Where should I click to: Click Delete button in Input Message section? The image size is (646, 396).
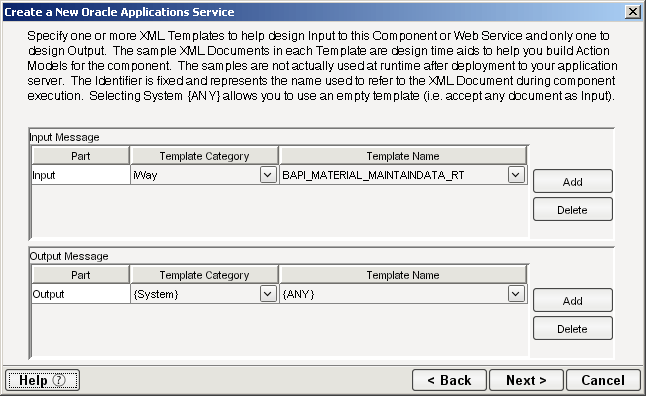click(x=573, y=209)
